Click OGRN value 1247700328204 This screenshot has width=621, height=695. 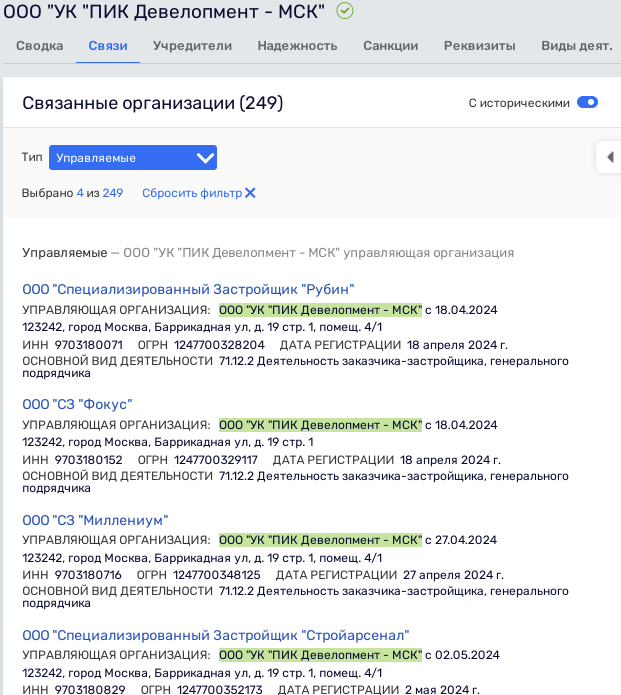tap(219, 345)
